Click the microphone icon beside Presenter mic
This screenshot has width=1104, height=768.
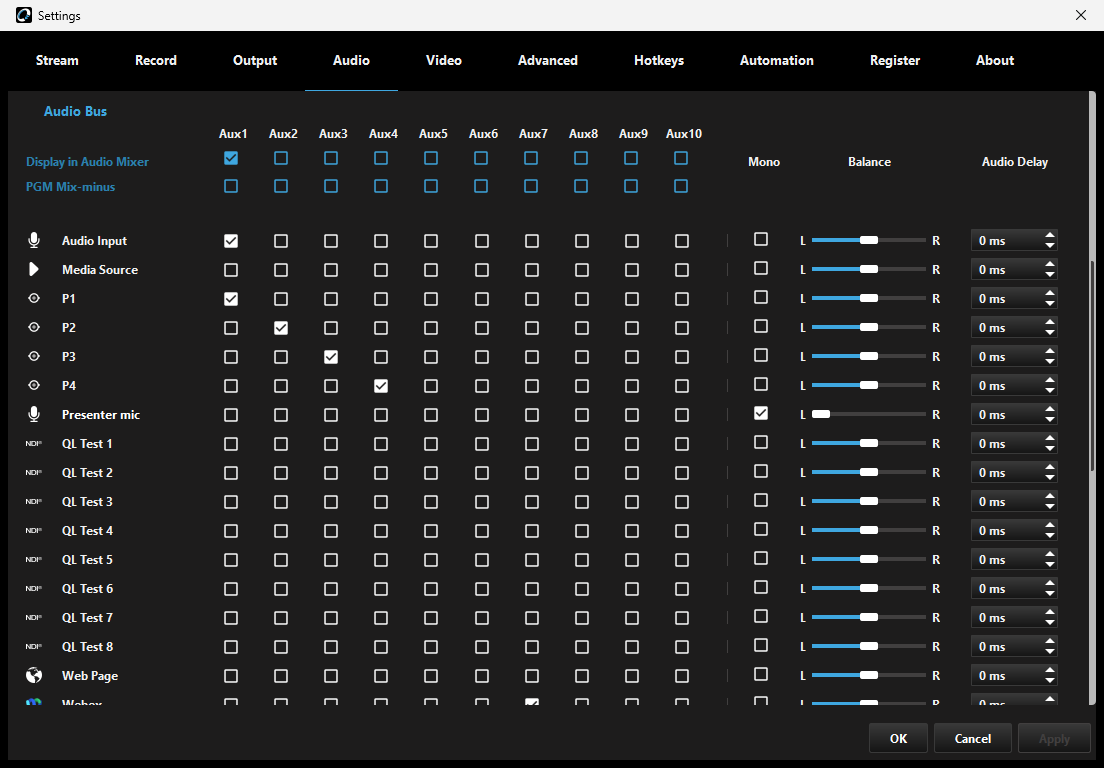tap(34, 414)
